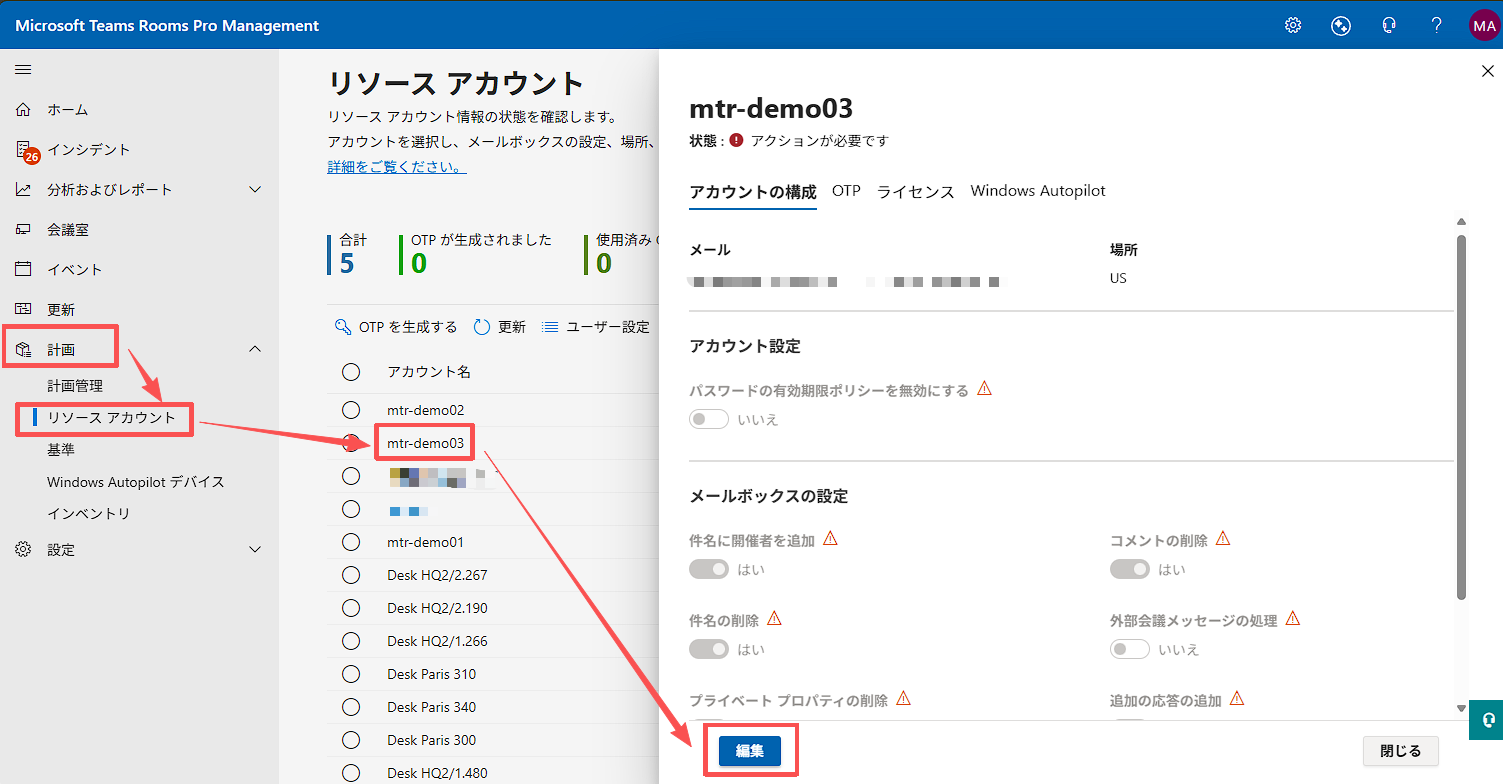Open the settings gear in header
This screenshot has height=784, width=1503.
click(1293, 26)
